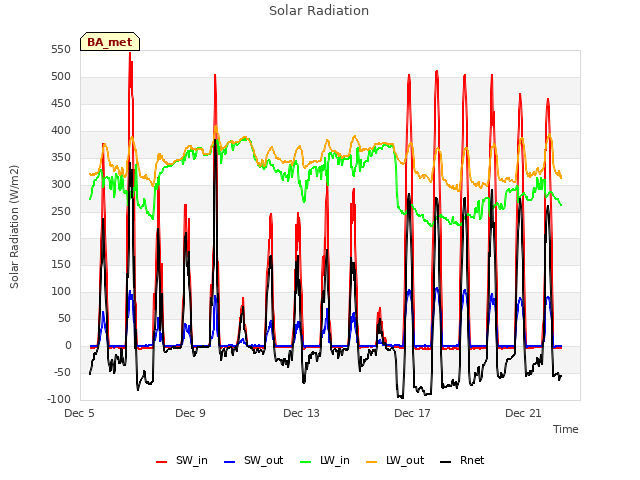Click the 550 y-axis tick label
The height and width of the screenshot is (480, 640).
(61, 50)
